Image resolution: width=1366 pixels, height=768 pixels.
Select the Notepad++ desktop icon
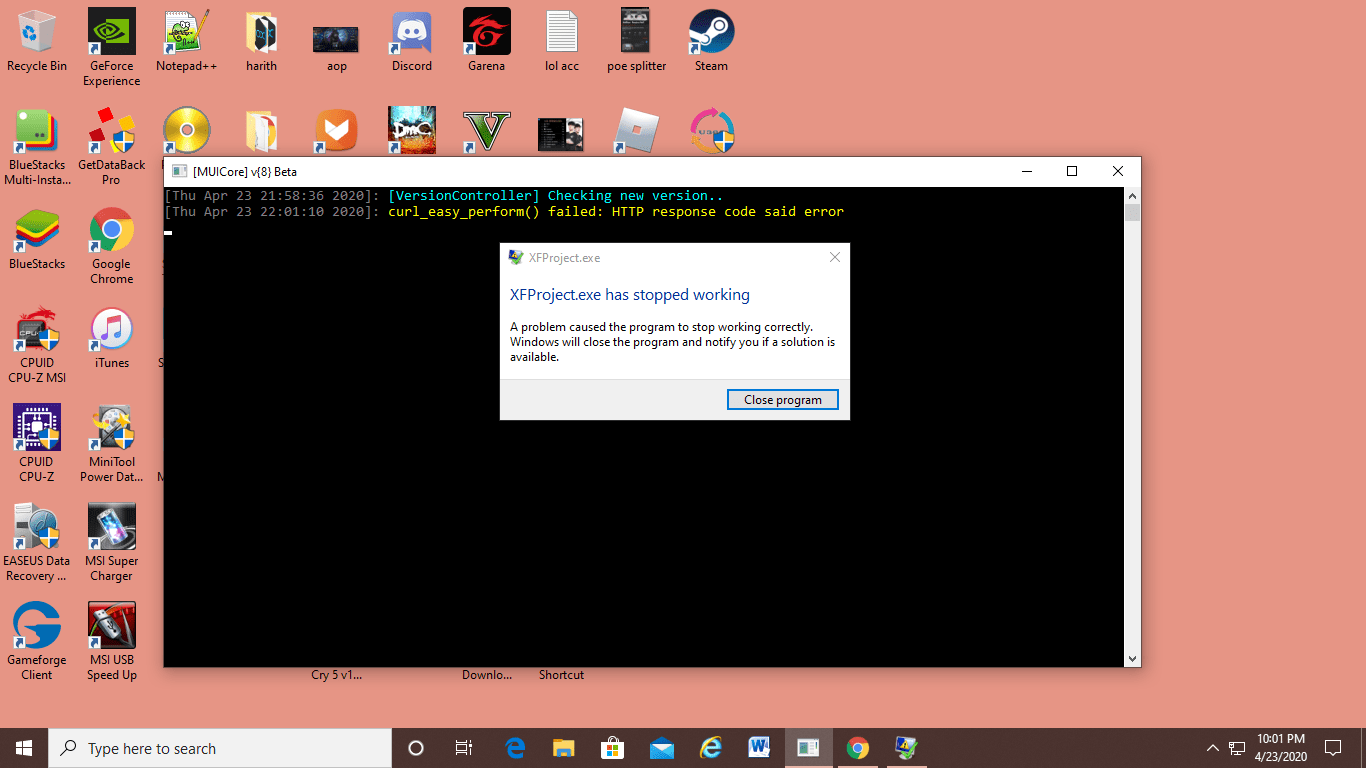[187, 41]
